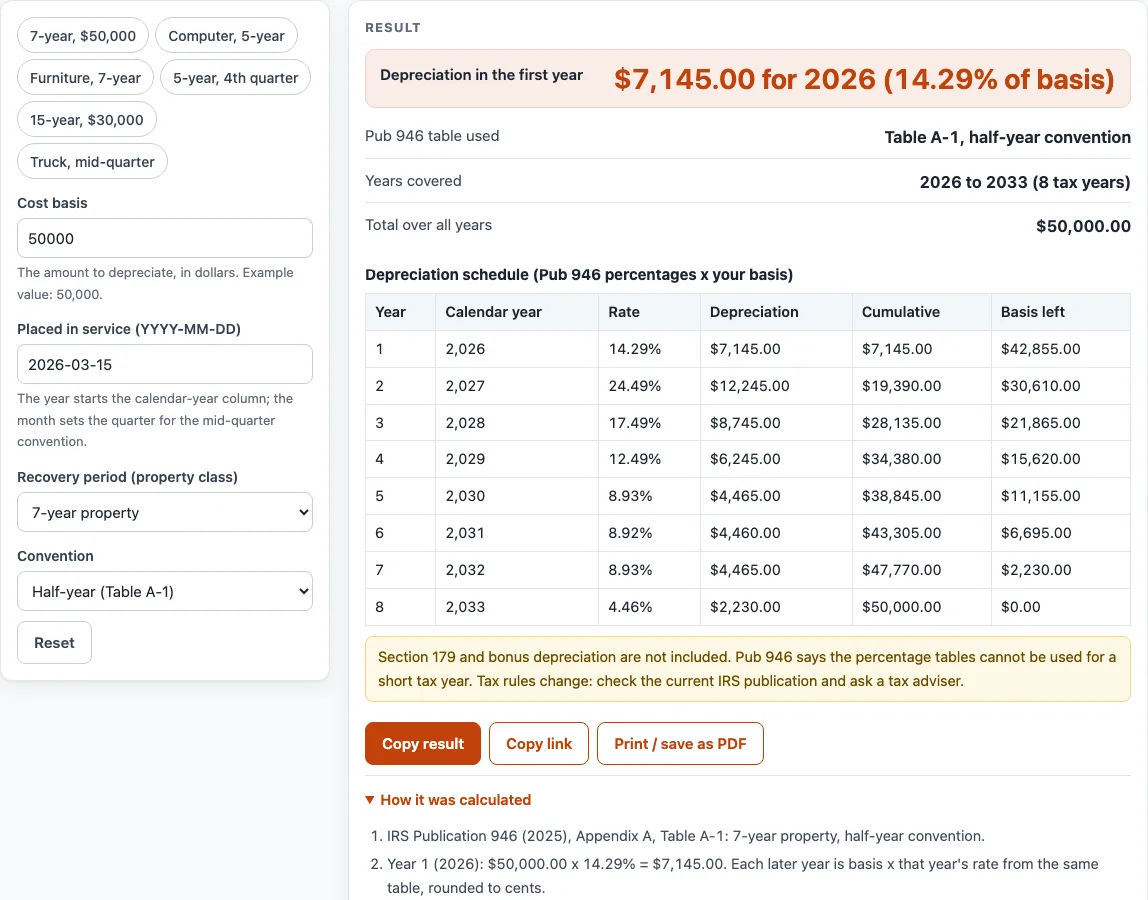Click the $15,620.00 basis left cell
Image resolution: width=1148 pixels, height=900 pixels.
tap(1061, 459)
